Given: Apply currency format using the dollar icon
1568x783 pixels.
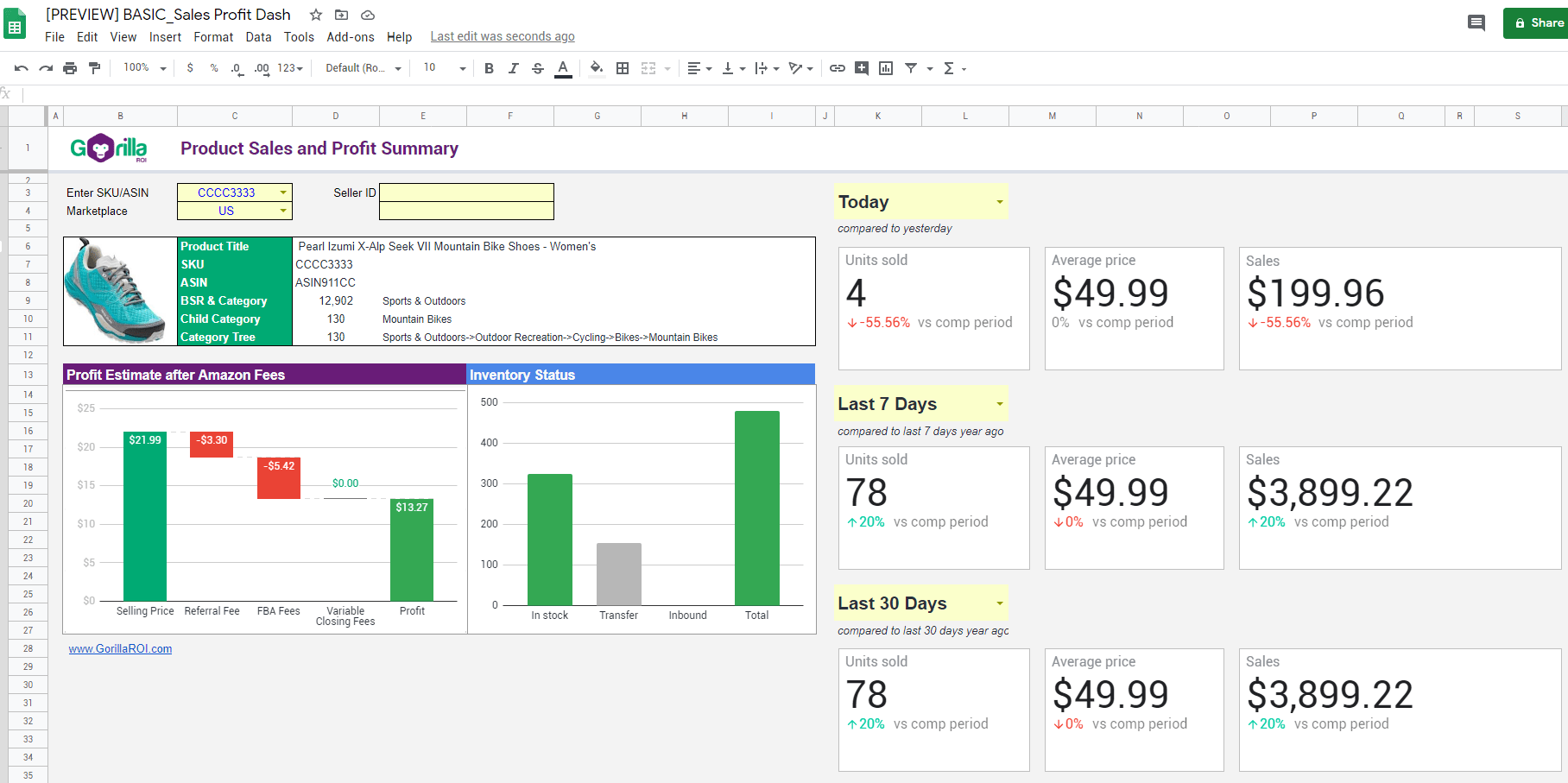Looking at the screenshot, I should pyautogui.click(x=190, y=68).
